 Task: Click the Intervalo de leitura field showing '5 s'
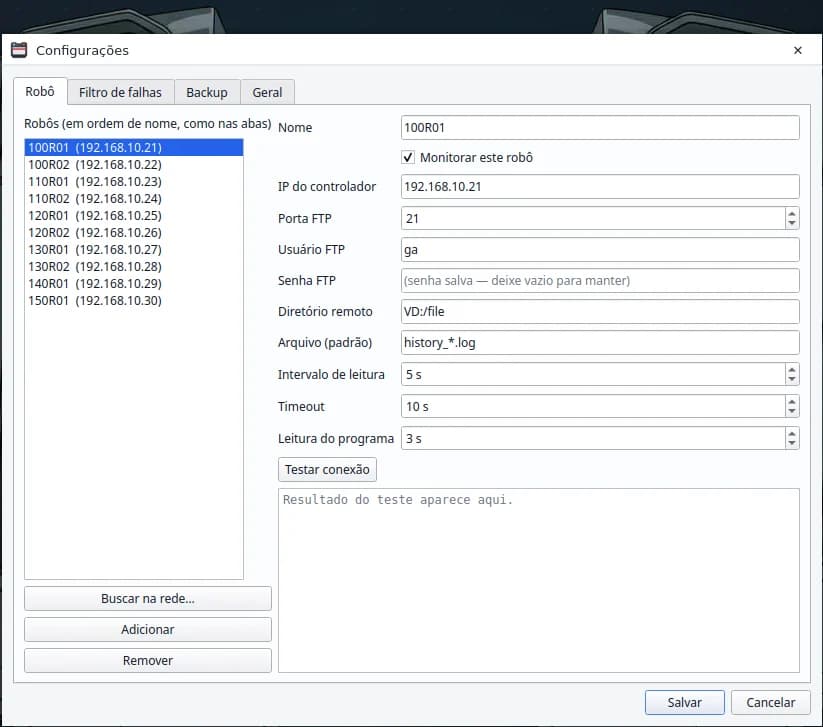[x=593, y=374]
